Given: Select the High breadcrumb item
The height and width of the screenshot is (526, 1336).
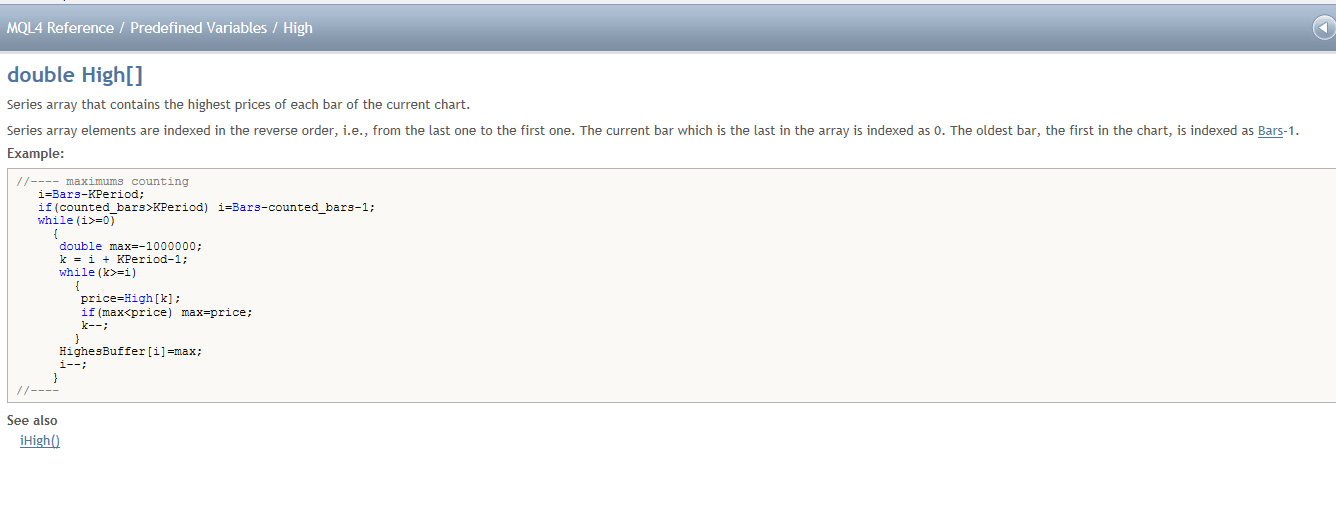Looking at the screenshot, I should point(298,28).
